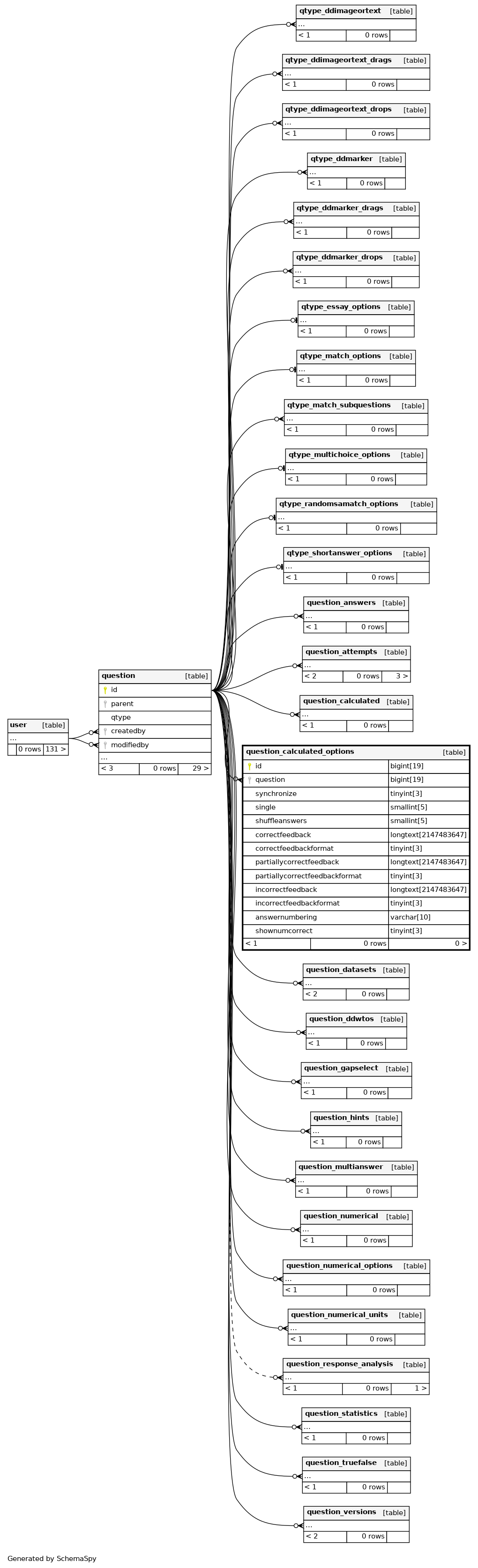Open the qtype_essay_options table header
This screenshot has height=1568, width=478.
coord(340,307)
